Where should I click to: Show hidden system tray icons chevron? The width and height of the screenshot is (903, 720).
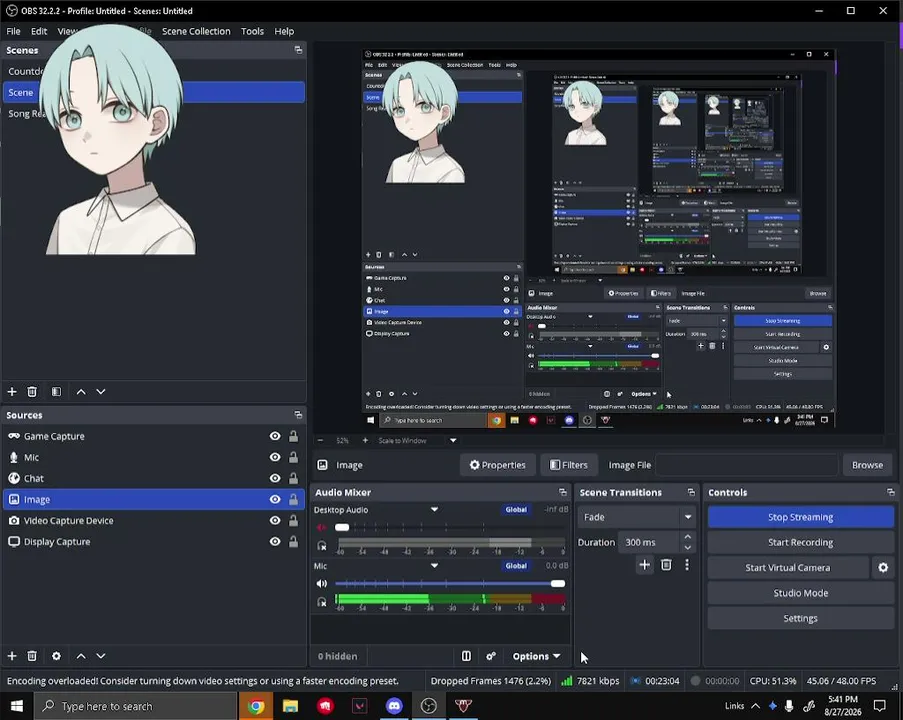[x=756, y=706]
